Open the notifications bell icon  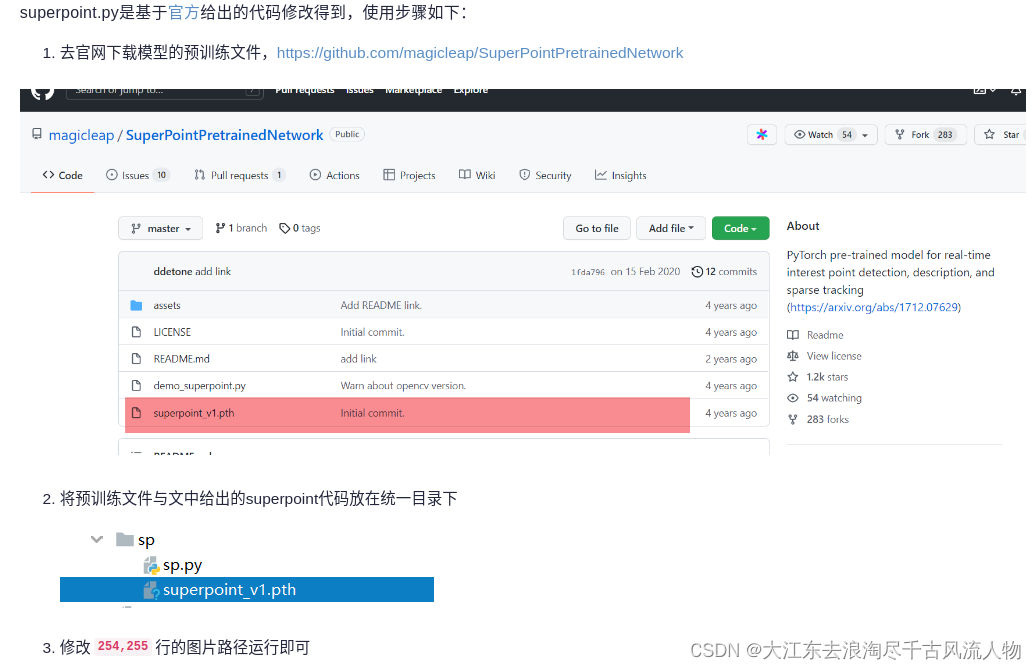pyautogui.click(x=1018, y=91)
